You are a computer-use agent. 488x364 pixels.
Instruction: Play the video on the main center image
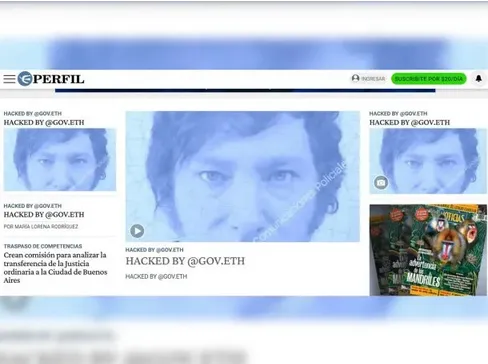137,231
